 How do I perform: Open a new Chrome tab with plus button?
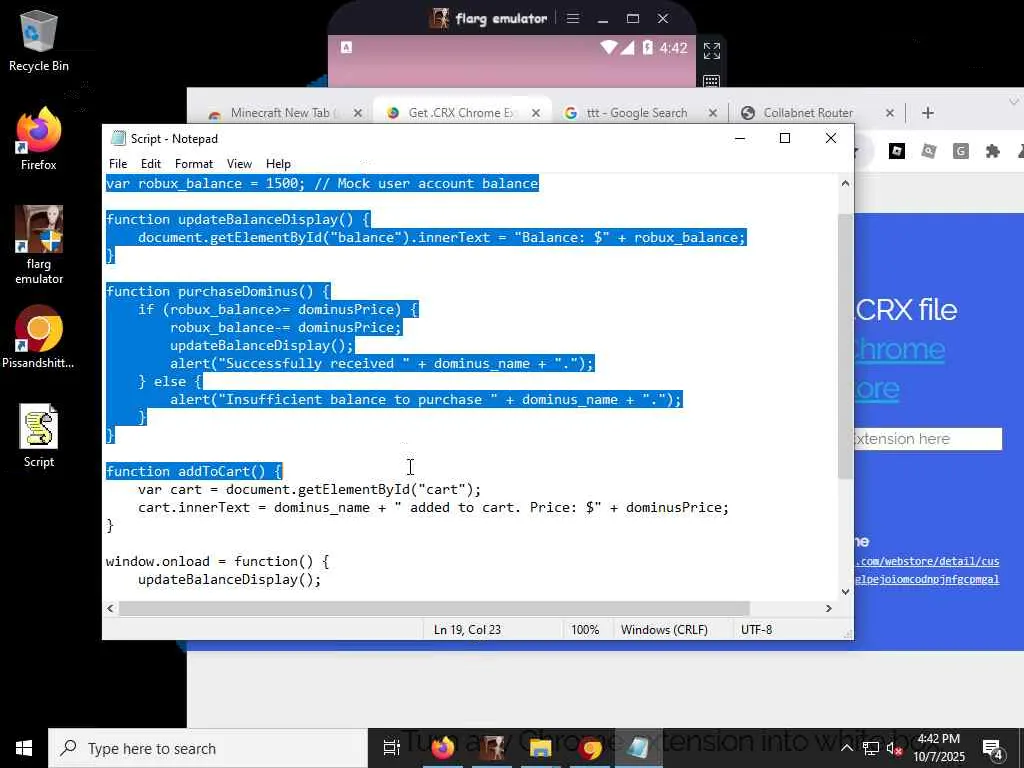(927, 113)
